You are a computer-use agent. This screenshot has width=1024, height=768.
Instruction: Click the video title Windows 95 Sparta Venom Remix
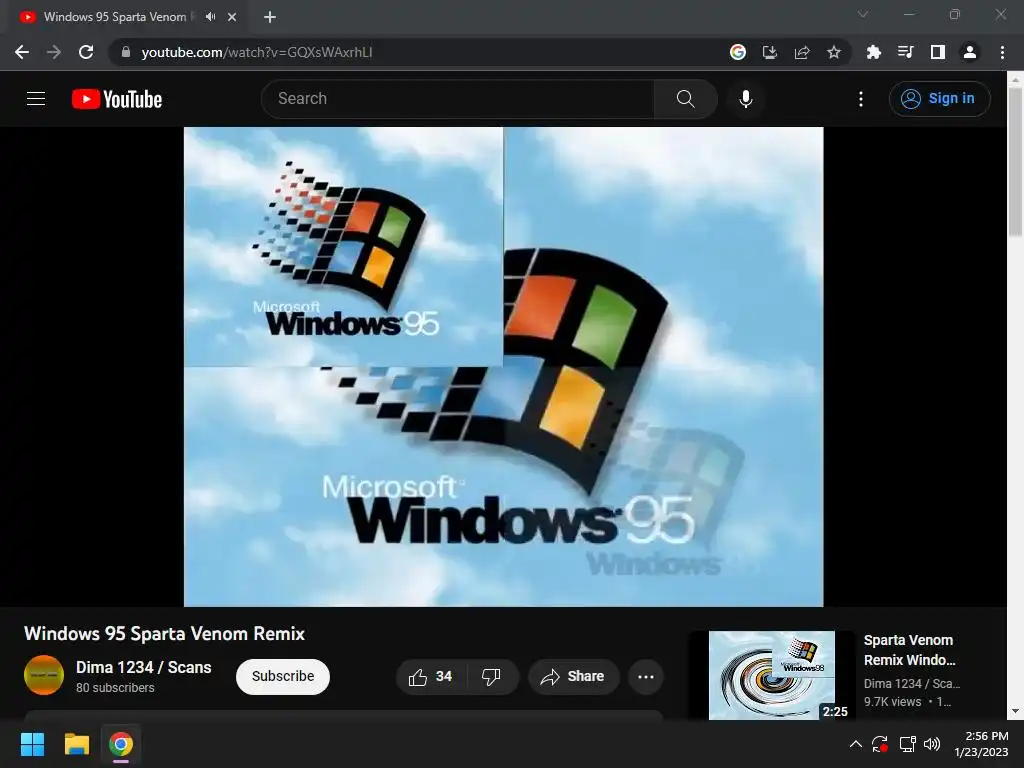click(x=165, y=633)
